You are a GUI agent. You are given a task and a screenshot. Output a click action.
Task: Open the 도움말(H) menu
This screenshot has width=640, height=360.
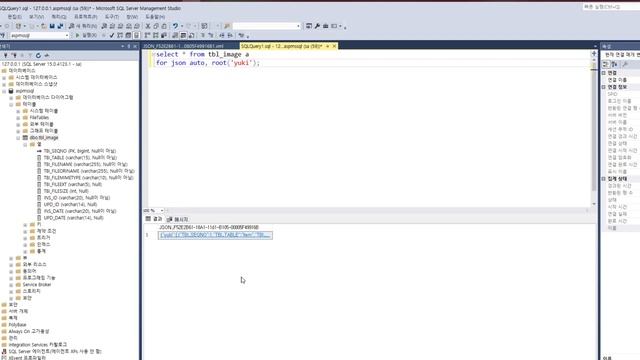point(155,17)
